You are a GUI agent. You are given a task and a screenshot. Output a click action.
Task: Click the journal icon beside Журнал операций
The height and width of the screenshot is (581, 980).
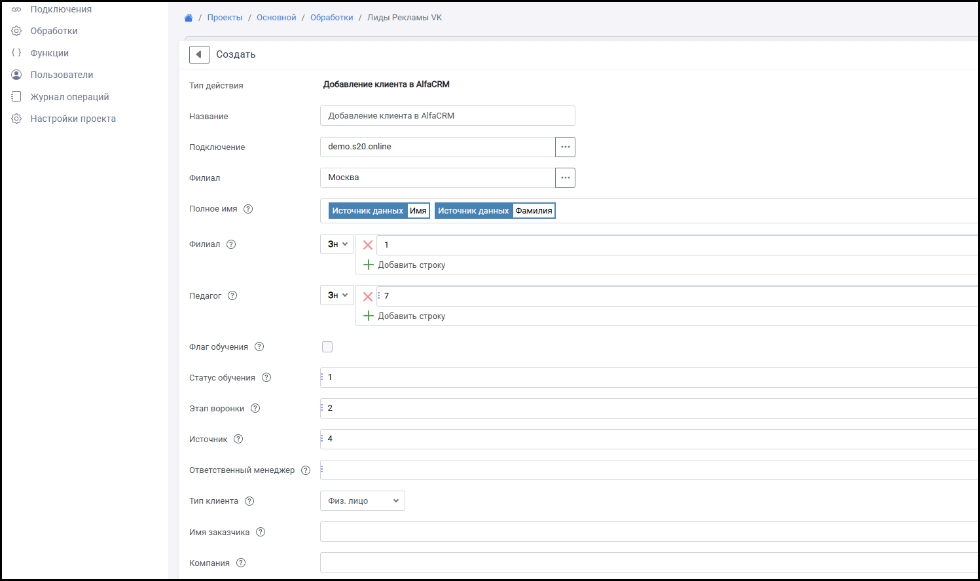17,96
